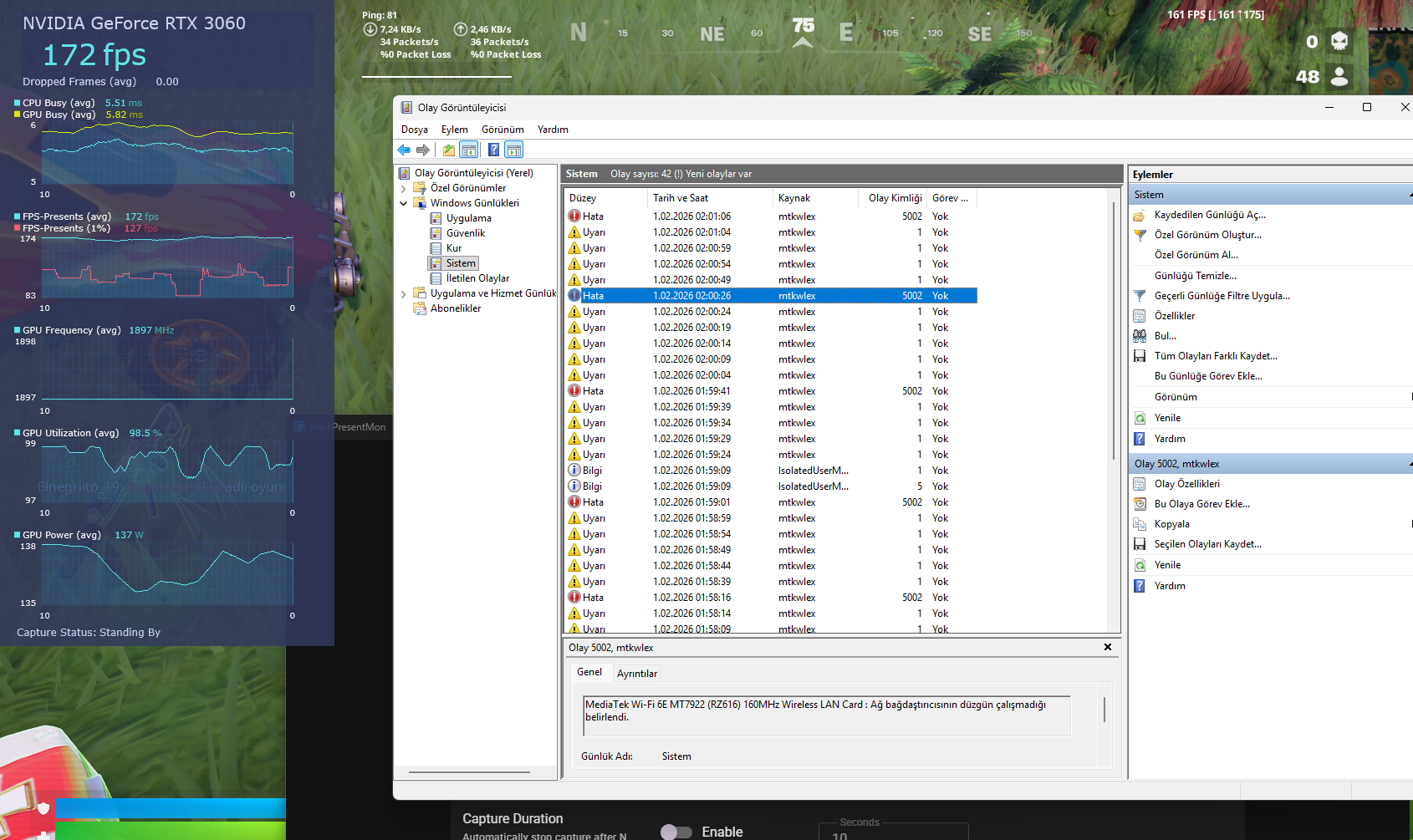Click the Bul binoculars icon

pos(1139,336)
